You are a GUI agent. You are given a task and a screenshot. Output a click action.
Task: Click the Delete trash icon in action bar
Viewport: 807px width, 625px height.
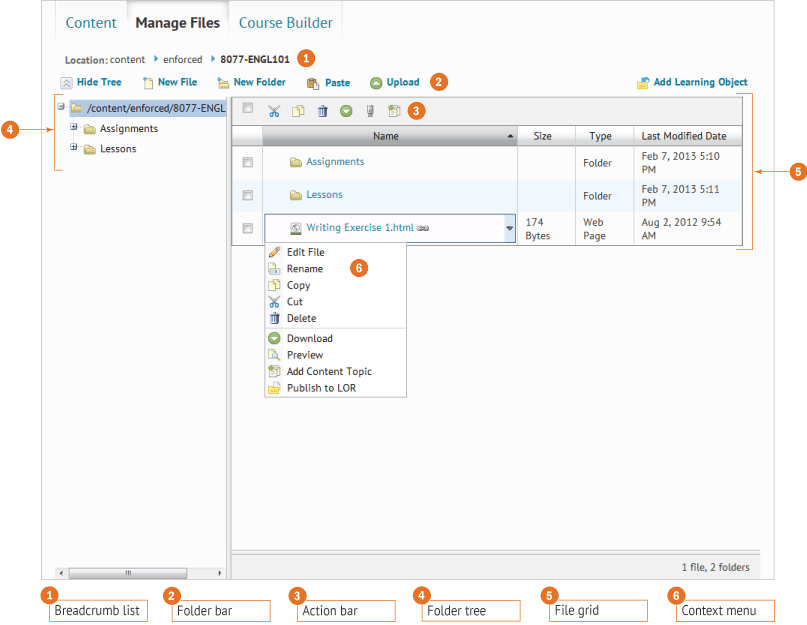(x=323, y=111)
